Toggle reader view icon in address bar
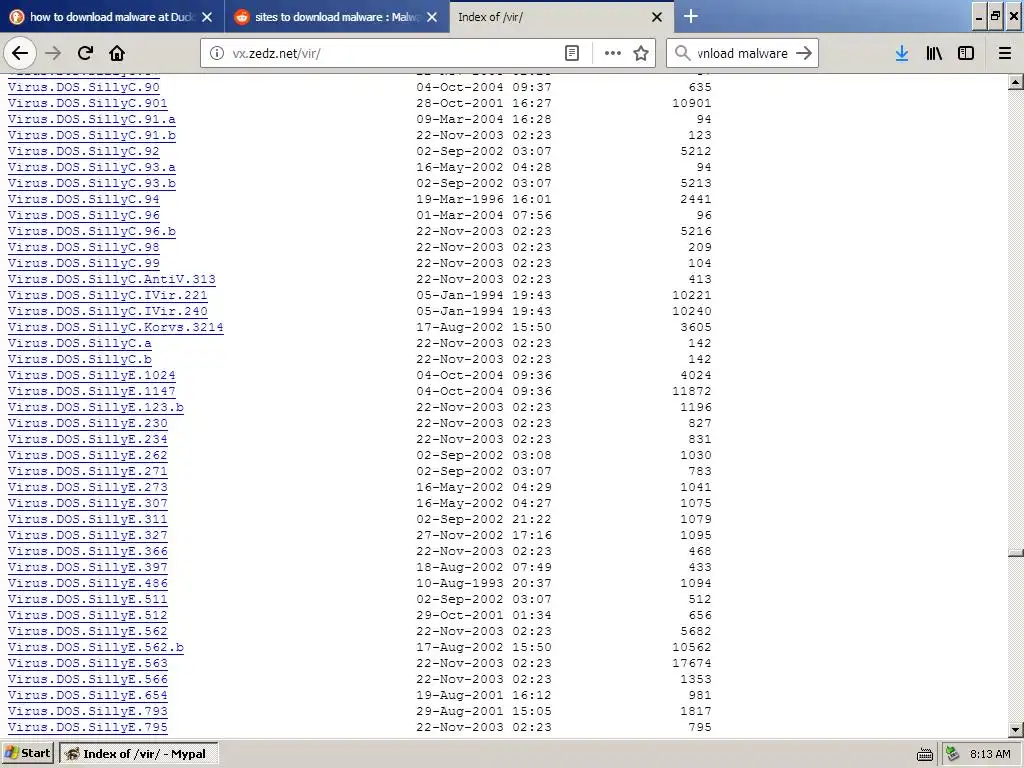1024x768 pixels. [571, 53]
